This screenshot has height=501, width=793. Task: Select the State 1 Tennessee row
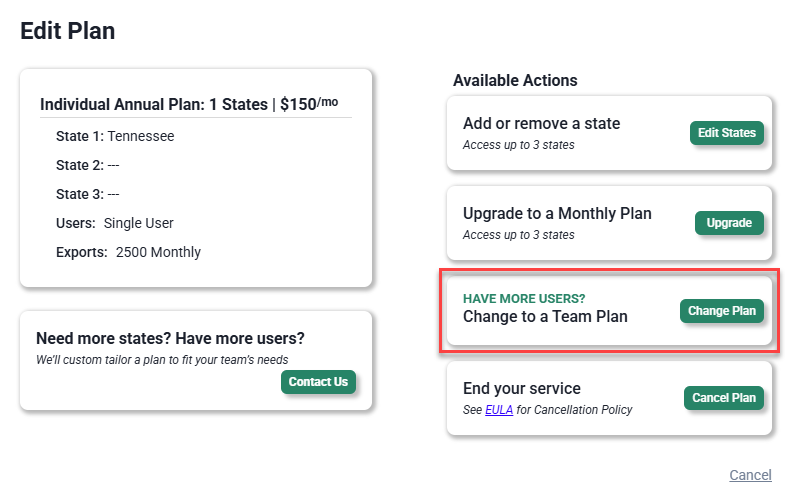point(115,136)
